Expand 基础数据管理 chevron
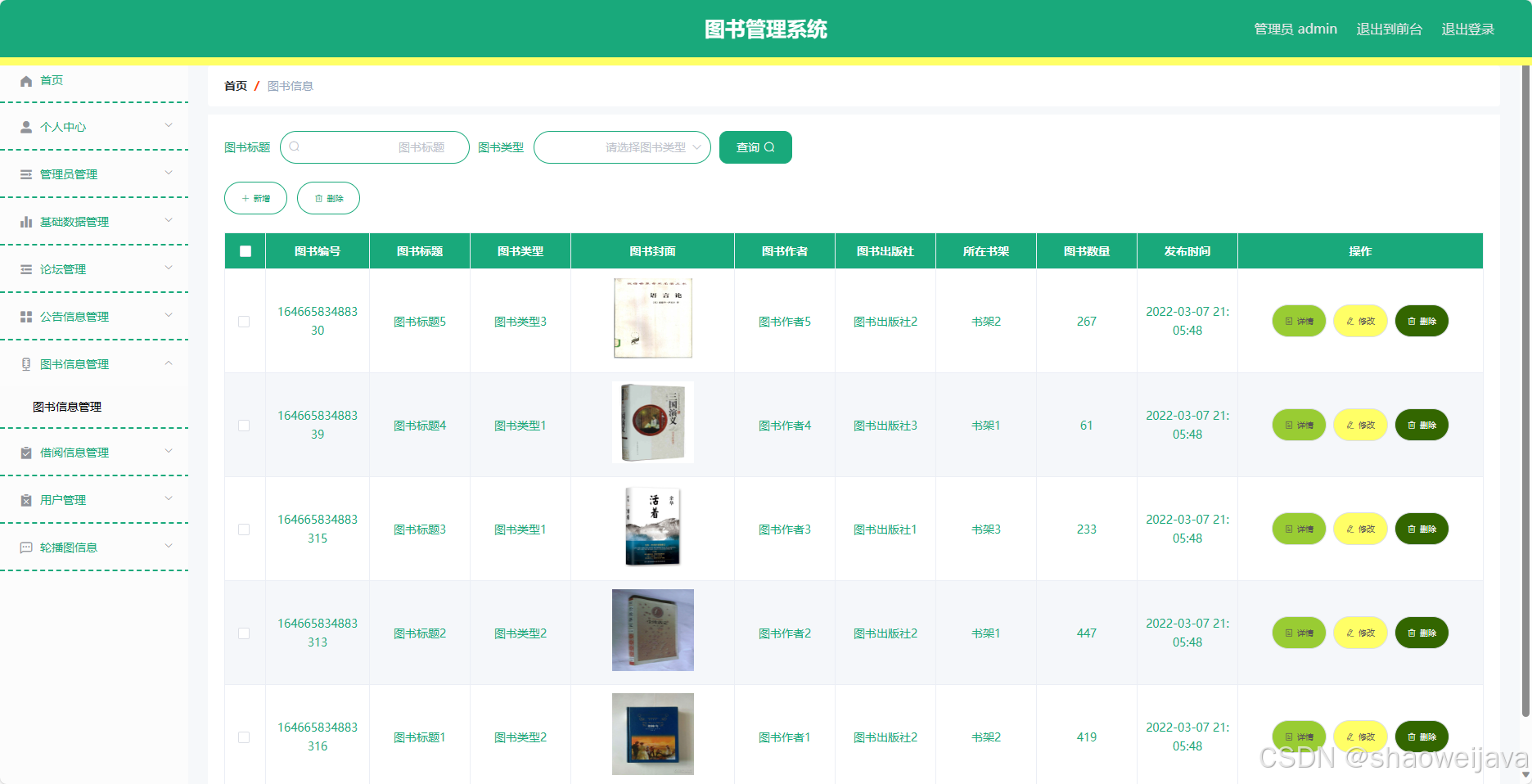Viewport: 1532px width, 784px height. tap(169, 220)
